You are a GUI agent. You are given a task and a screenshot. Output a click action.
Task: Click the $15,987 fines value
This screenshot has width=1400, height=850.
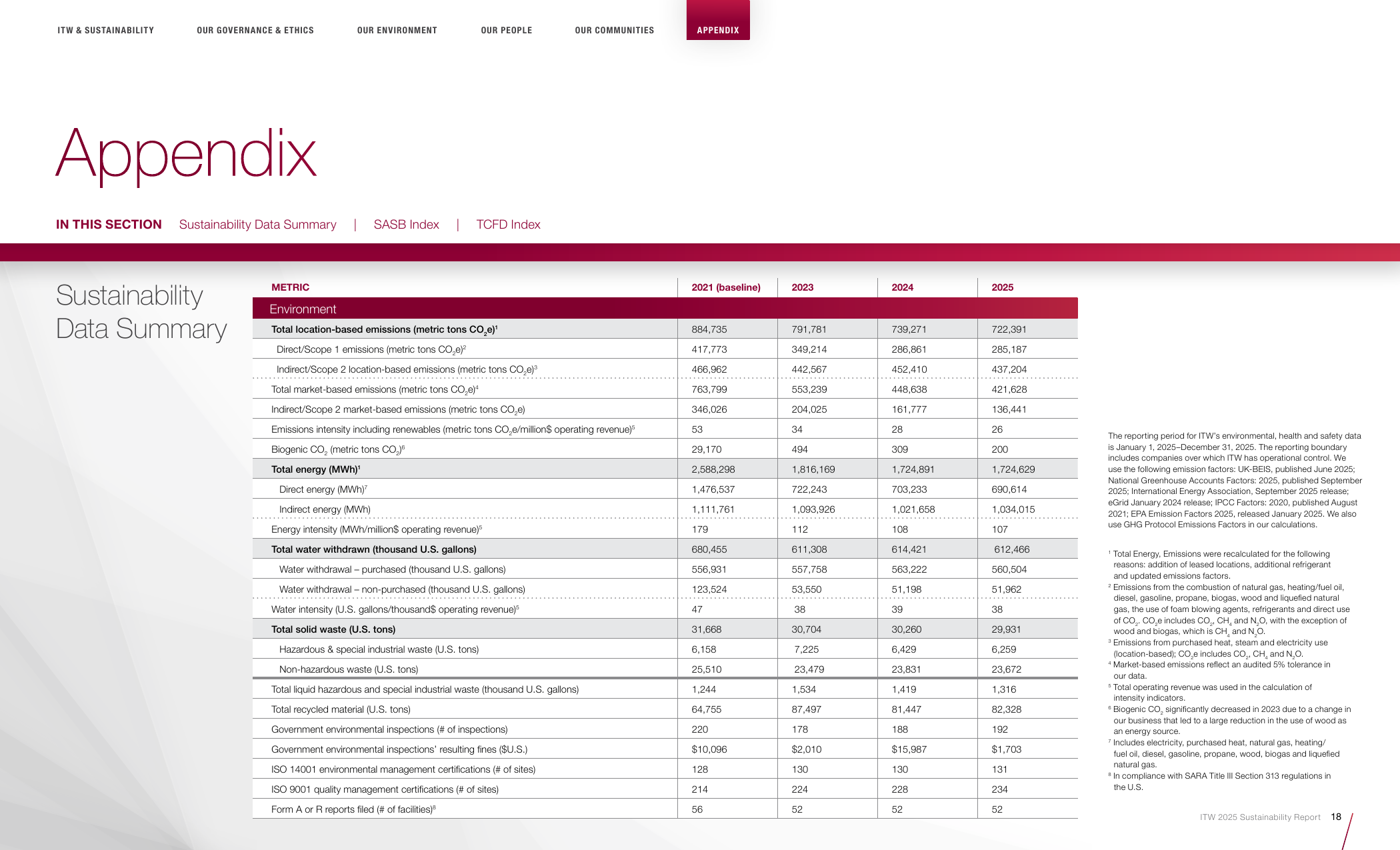click(x=909, y=749)
